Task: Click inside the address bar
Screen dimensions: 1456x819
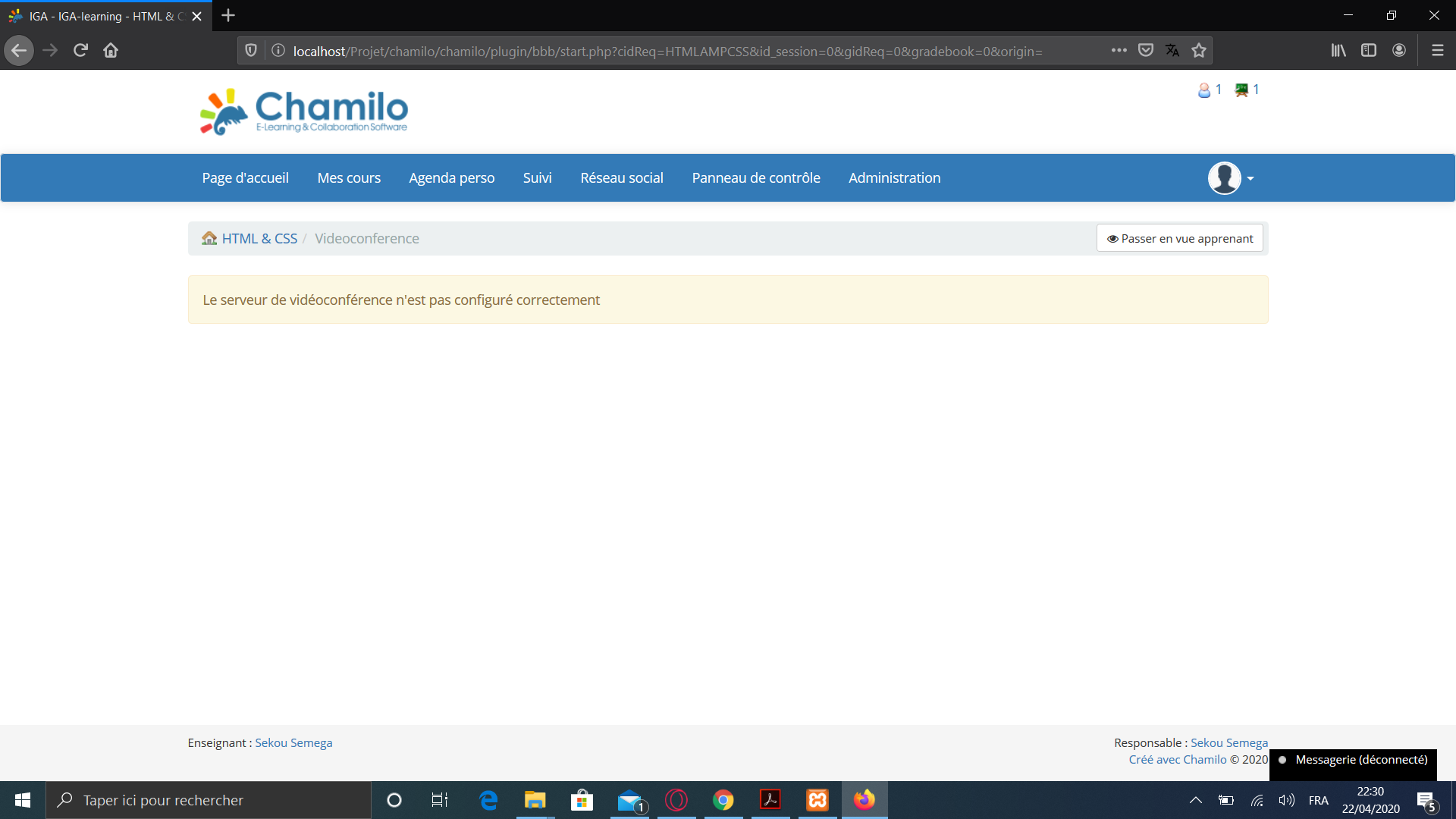Action: (x=682, y=52)
